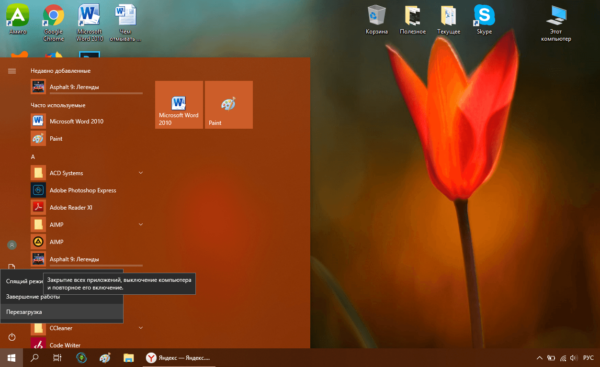Open the Wi-Fi network tray icon
Viewport: 600px width, 367px height.
(563, 358)
